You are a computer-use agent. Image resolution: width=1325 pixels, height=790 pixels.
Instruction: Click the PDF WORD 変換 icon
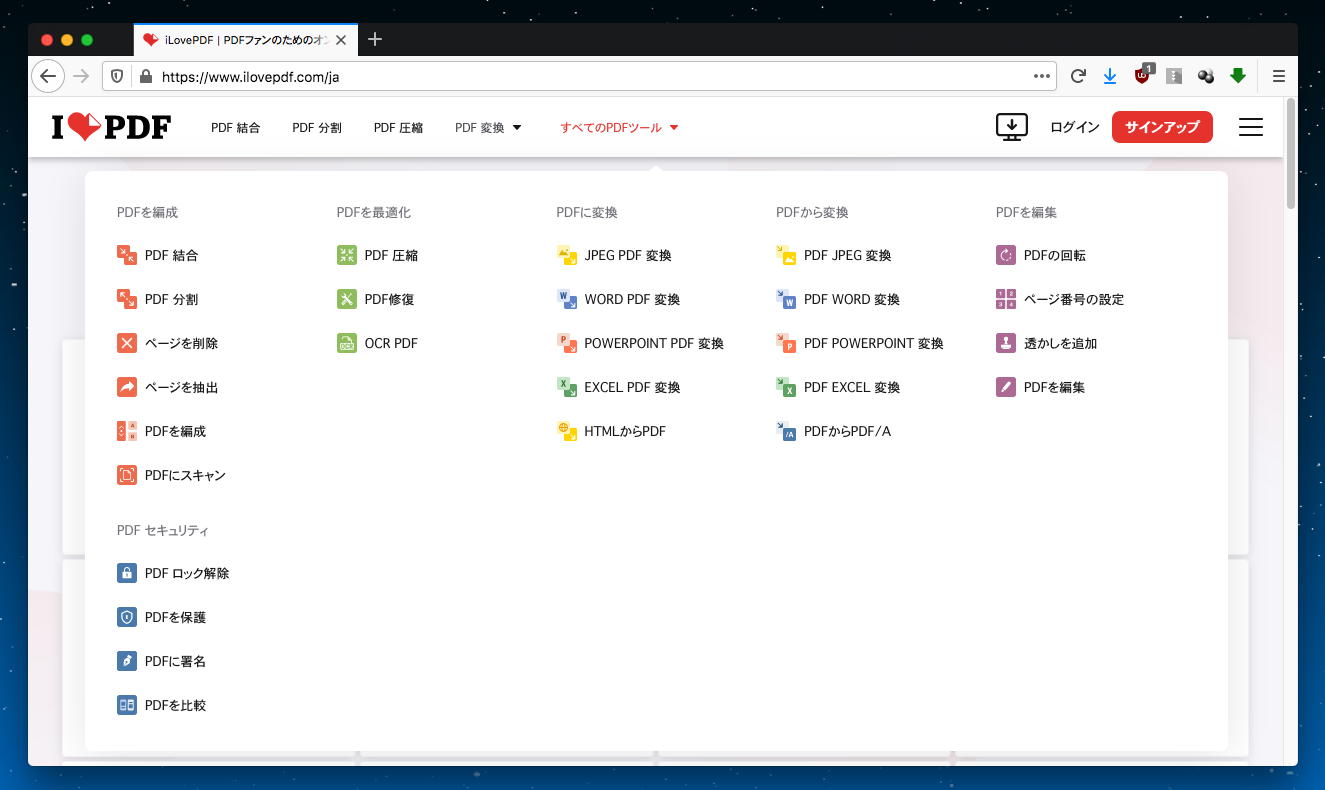click(x=786, y=299)
